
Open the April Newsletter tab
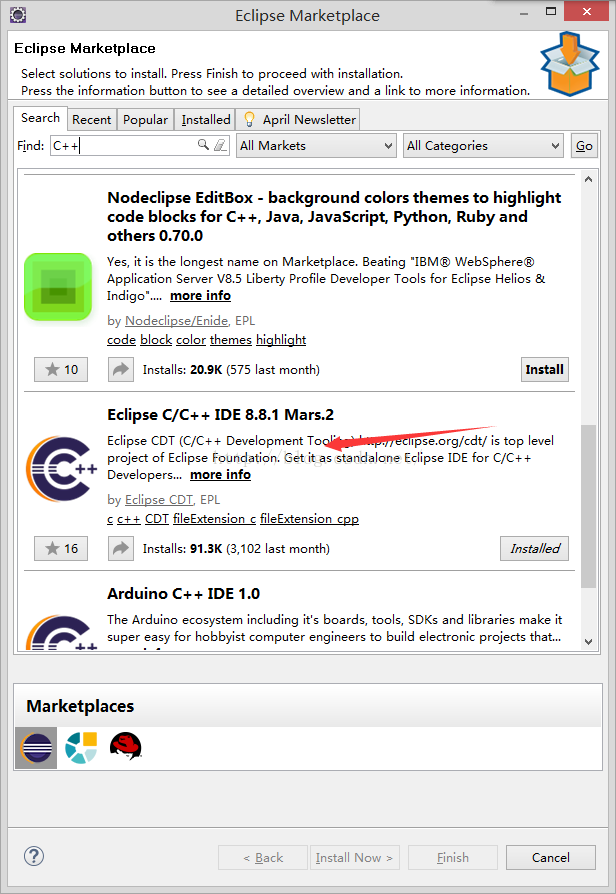(298, 120)
